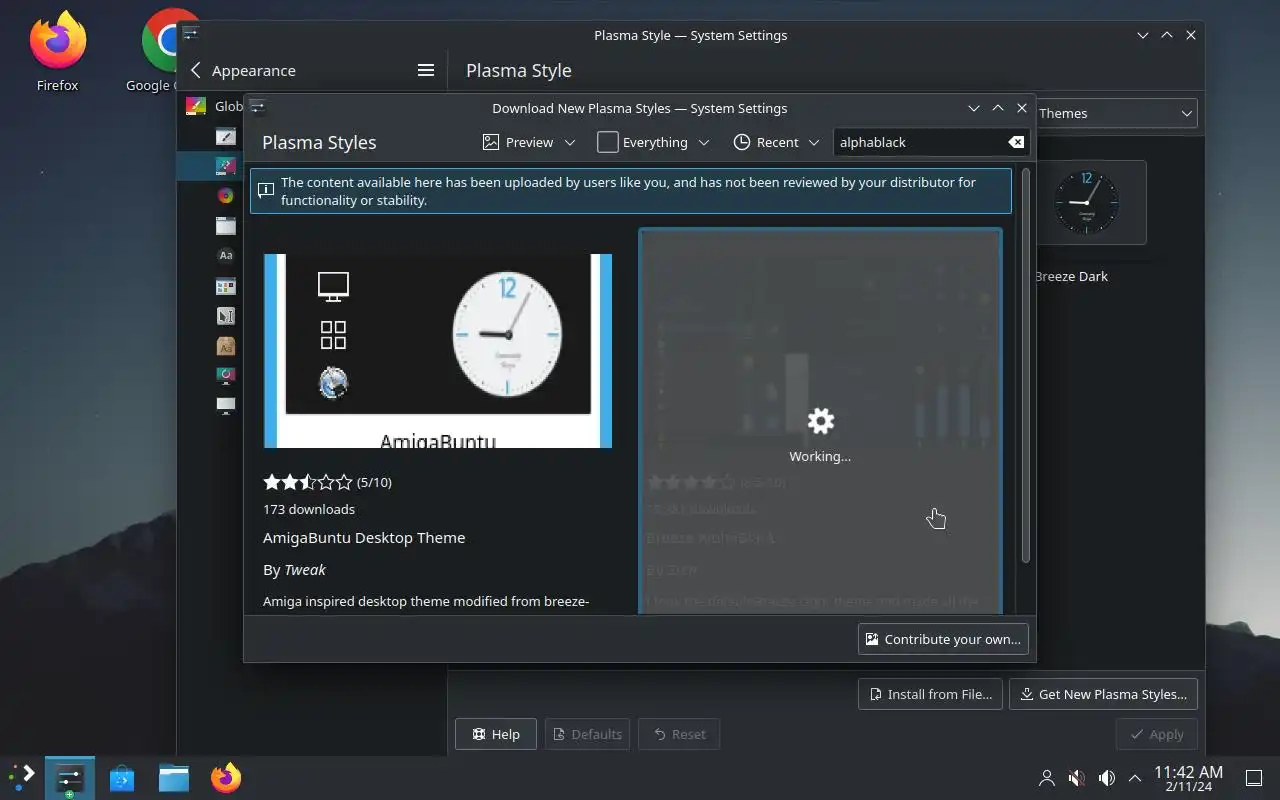Click the download dialog's vertical scrollbar
1280x800 pixels.
1025,365
